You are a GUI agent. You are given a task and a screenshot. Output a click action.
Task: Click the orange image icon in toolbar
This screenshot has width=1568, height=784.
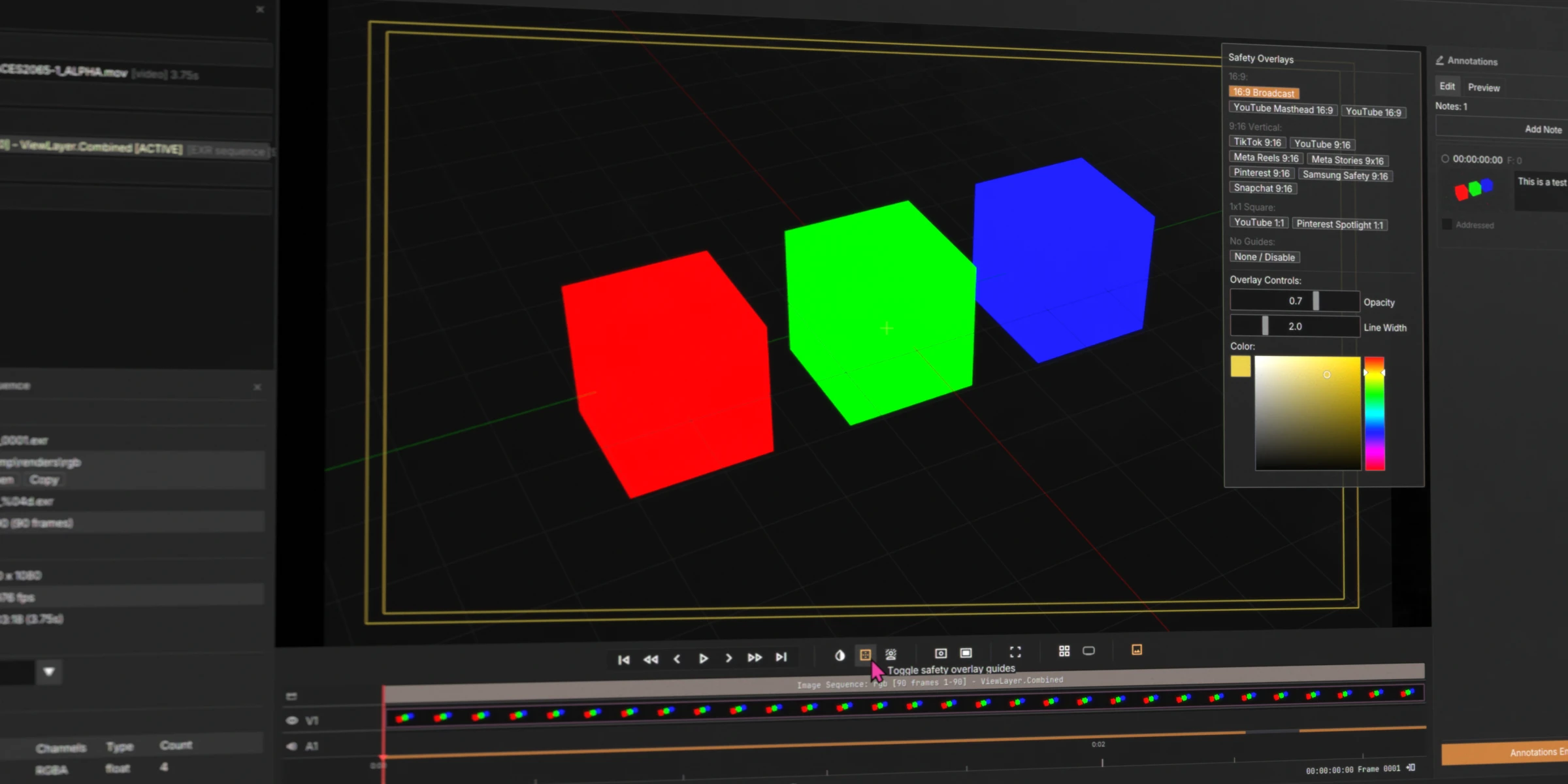(x=1137, y=649)
